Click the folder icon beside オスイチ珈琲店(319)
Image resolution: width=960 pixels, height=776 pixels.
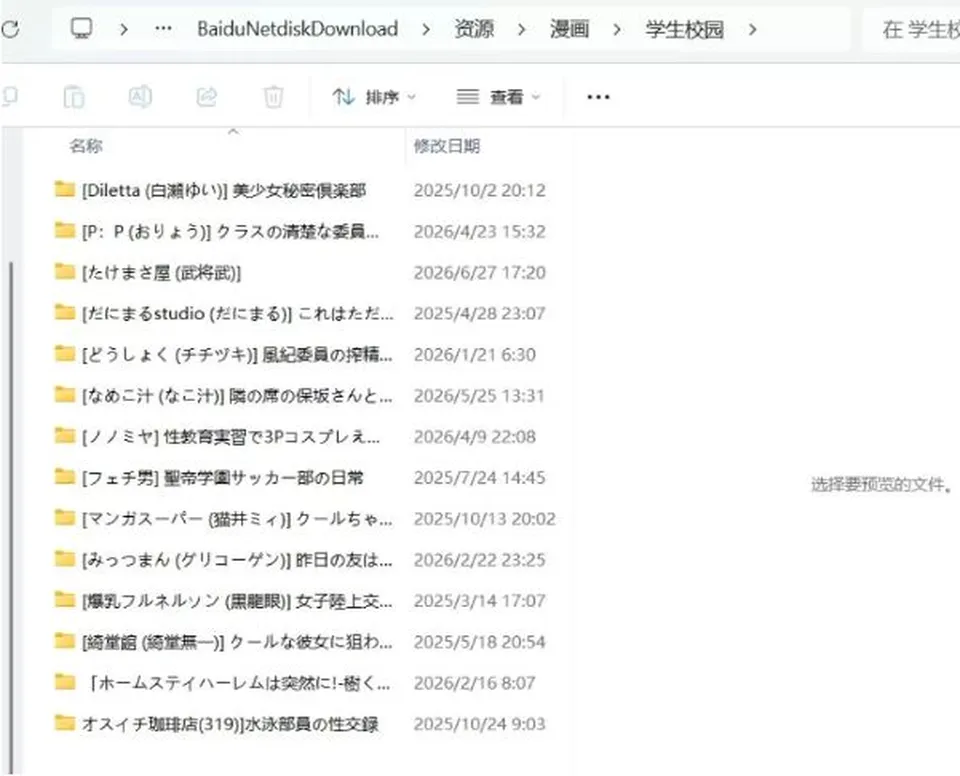(x=64, y=723)
